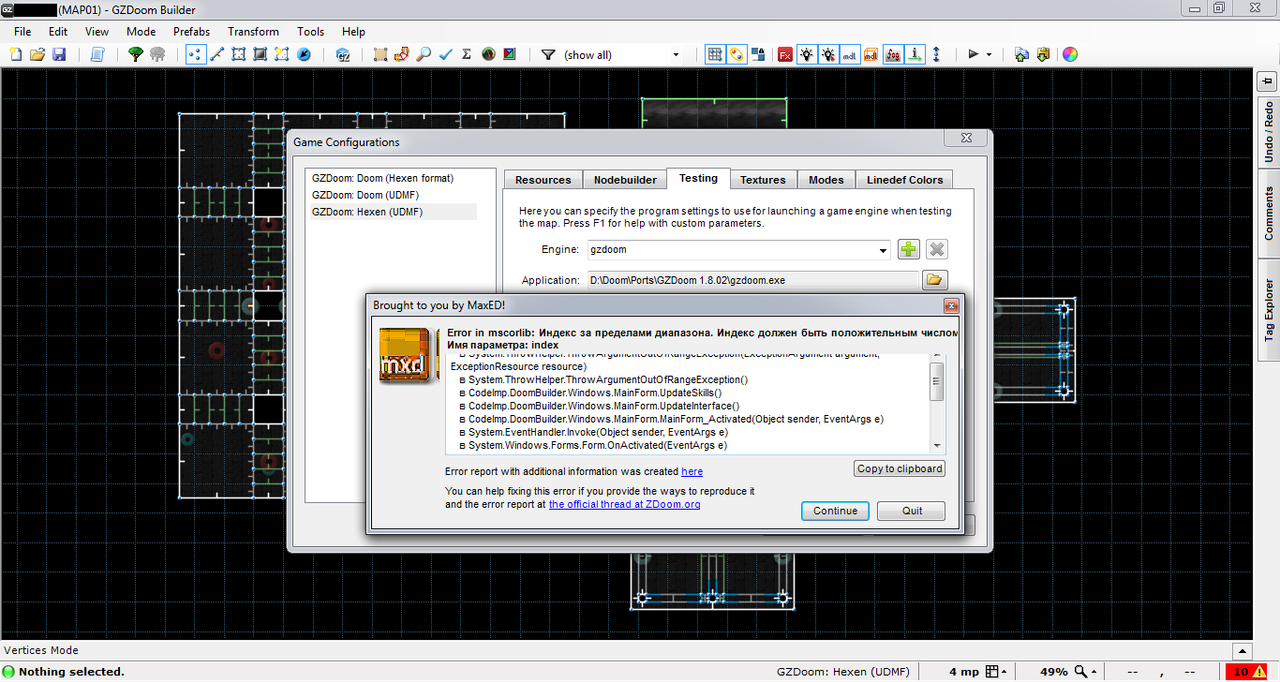Image resolution: width=1280 pixels, height=682 pixels.
Task: Open the '(show all)' things filter dropdown
Action: pos(621,55)
